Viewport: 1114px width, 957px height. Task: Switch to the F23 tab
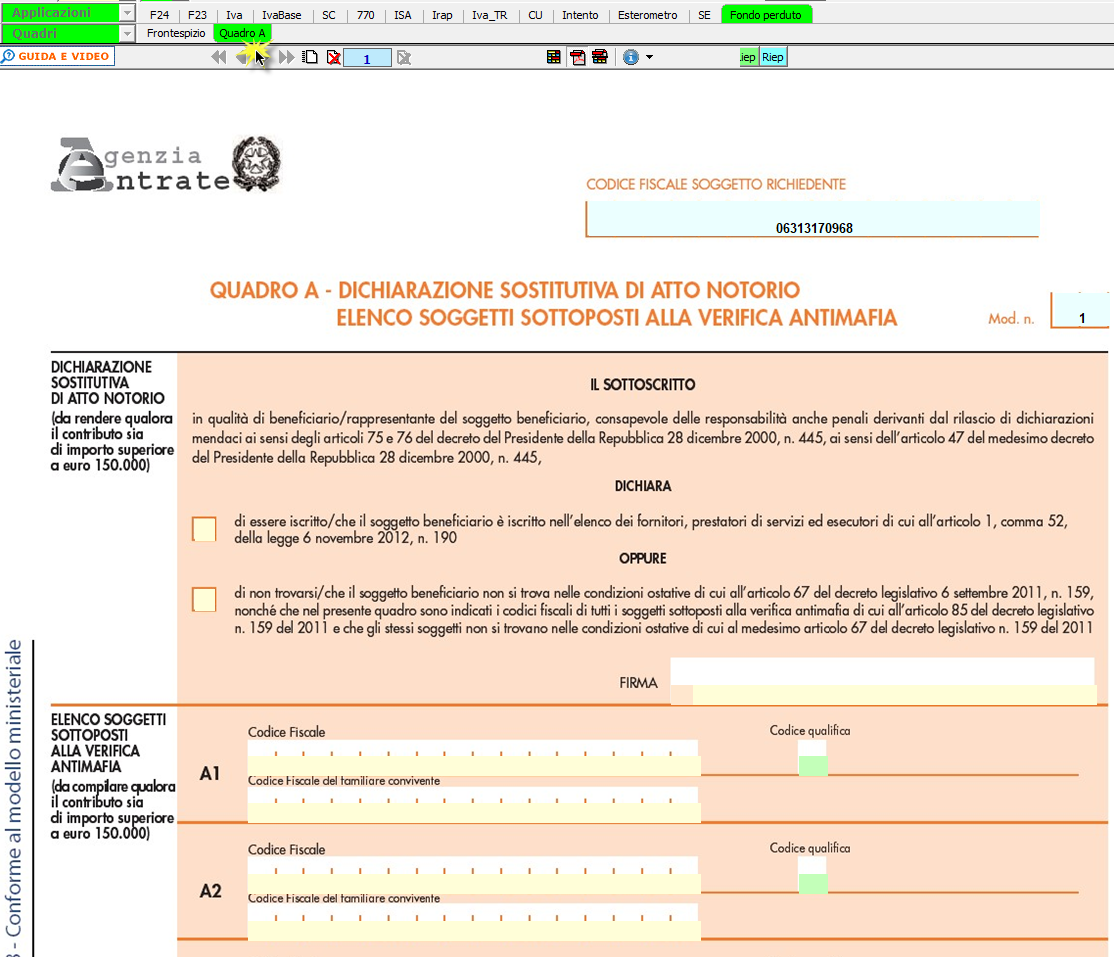click(198, 15)
